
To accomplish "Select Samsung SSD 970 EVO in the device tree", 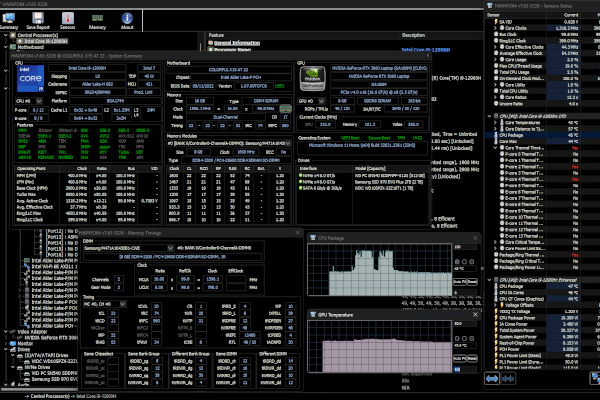I will (54, 379).
